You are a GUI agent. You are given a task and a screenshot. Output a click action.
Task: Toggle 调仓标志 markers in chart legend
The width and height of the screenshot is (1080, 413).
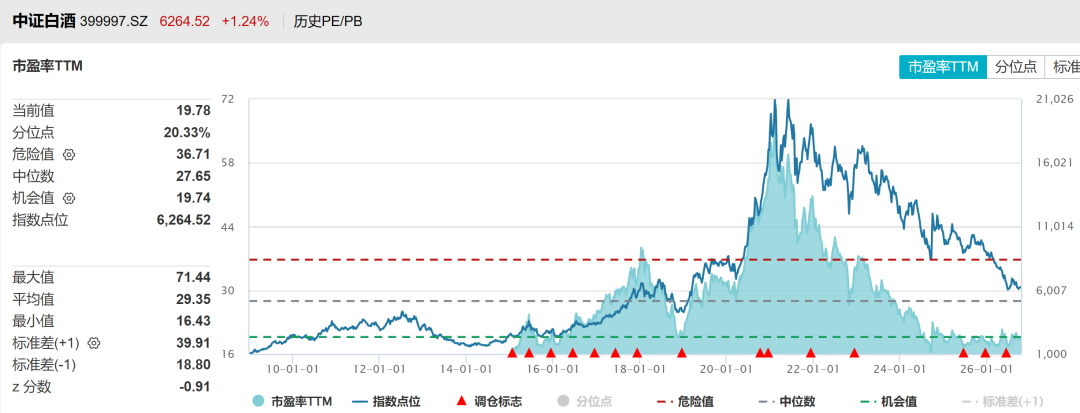[x=490, y=401]
